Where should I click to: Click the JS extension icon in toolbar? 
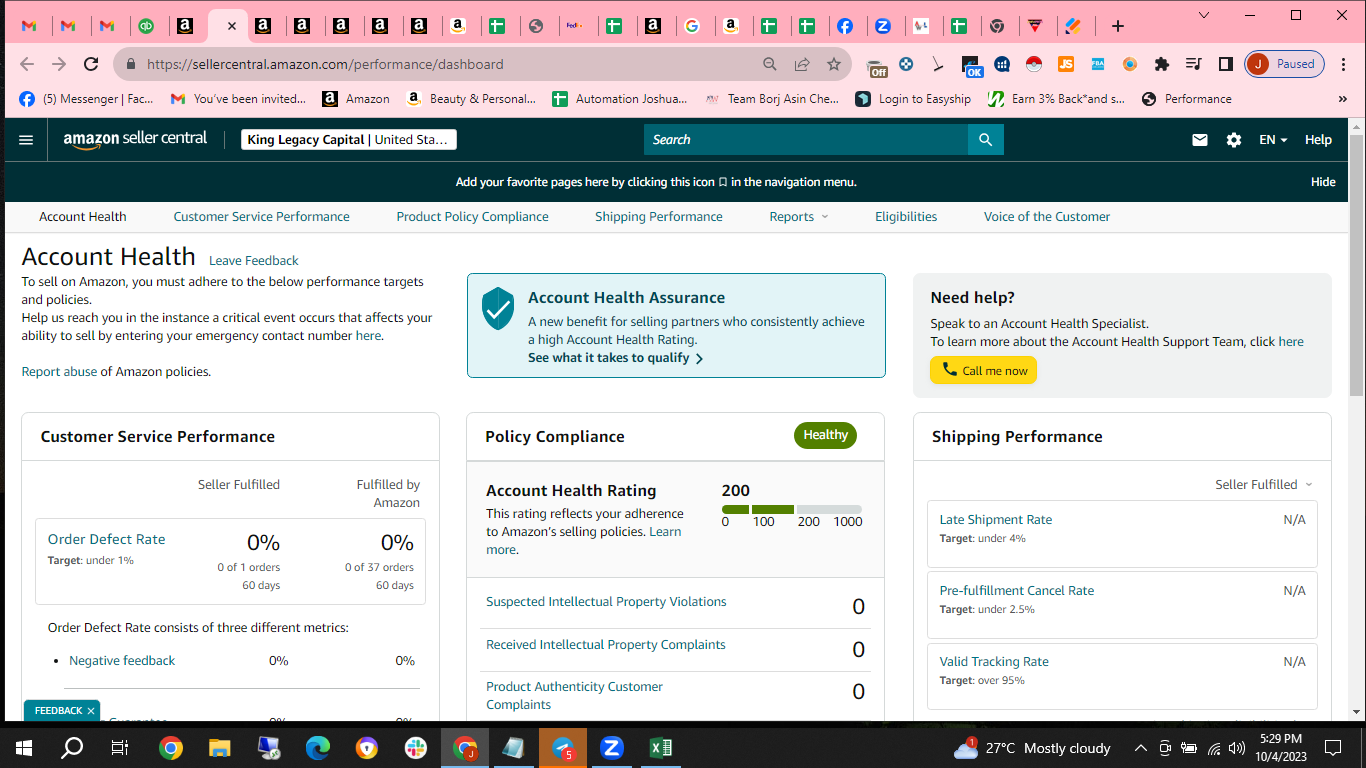point(1066,64)
